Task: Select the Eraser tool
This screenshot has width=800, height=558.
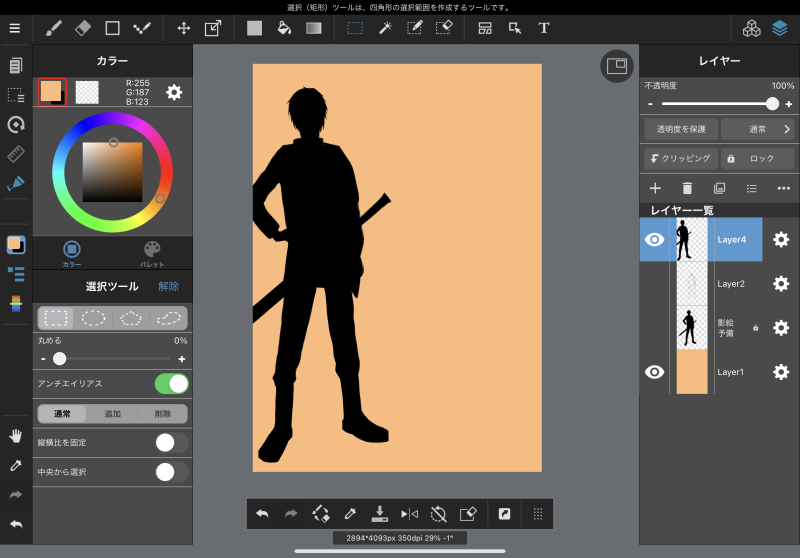Action: tap(83, 28)
